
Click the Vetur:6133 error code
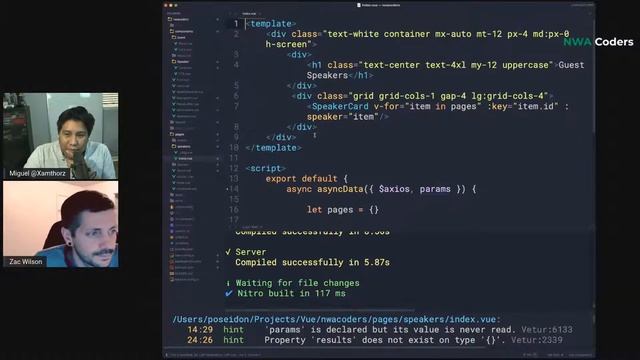click(x=547, y=330)
